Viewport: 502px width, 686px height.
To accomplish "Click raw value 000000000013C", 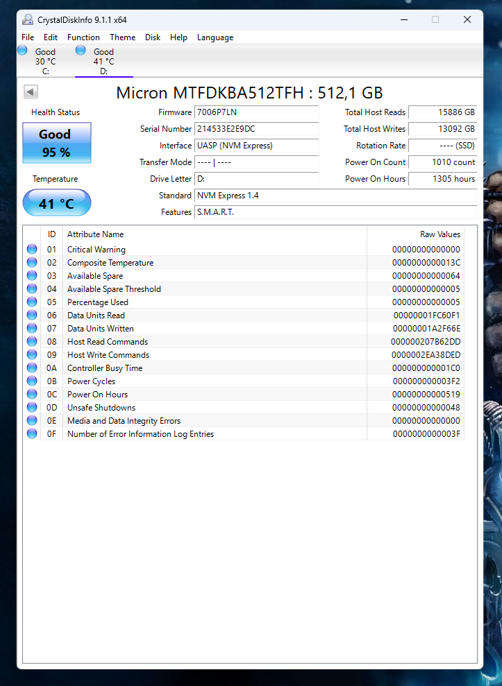I will click(x=426, y=262).
